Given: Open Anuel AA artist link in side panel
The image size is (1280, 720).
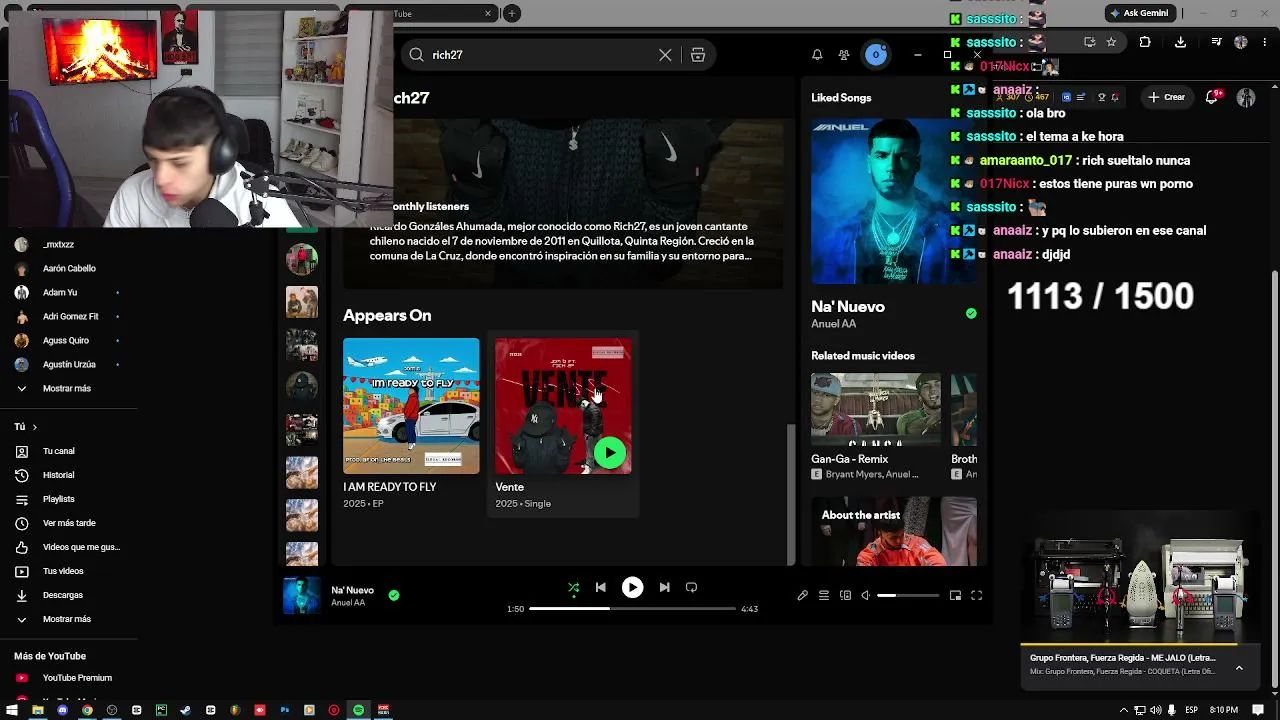Looking at the screenshot, I should 834,324.
